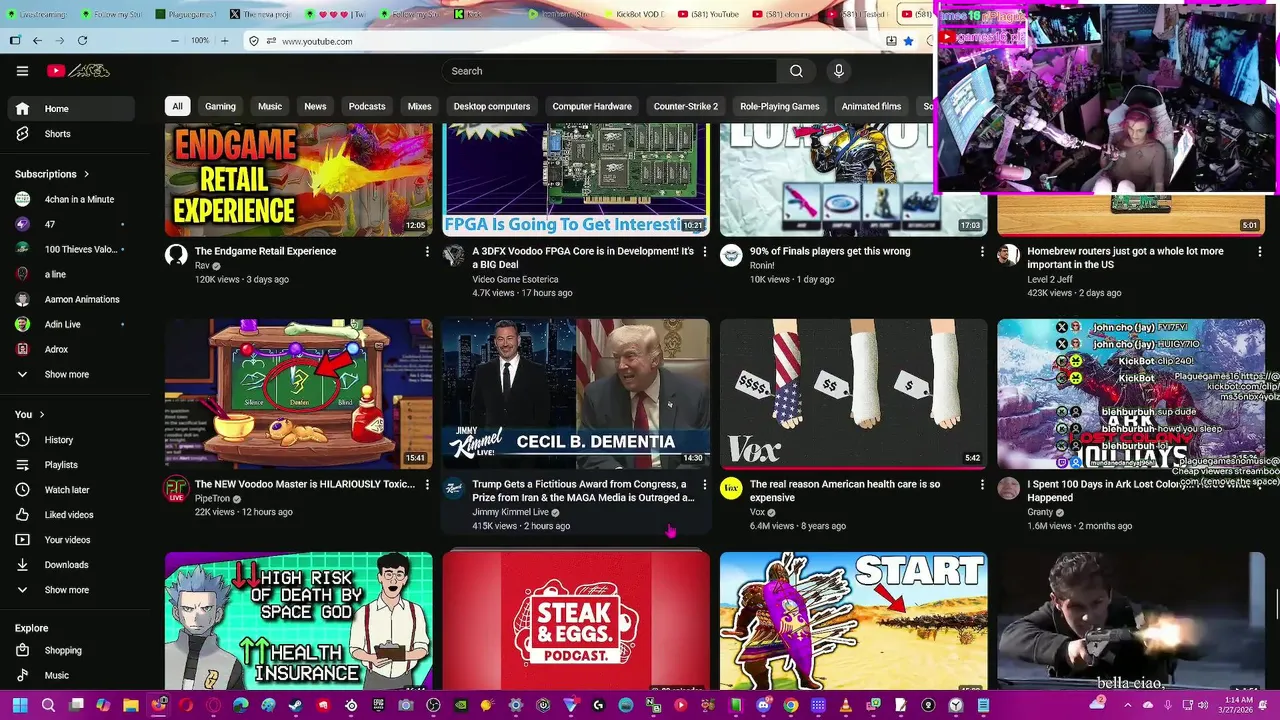Open Music under Explore
Image resolution: width=1280 pixels, height=720 pixels.
click(x=70, y=675)
